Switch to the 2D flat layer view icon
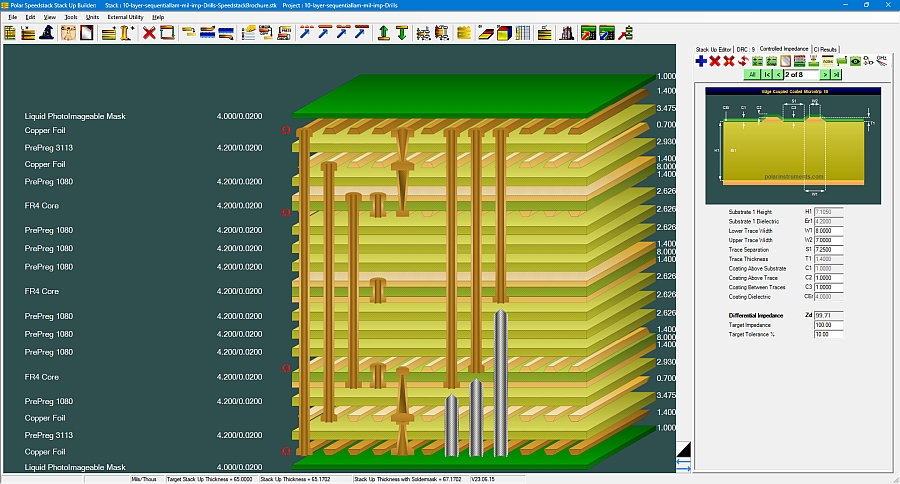The width and height of the screenshot is (900, 484). [x=486, y=33]
